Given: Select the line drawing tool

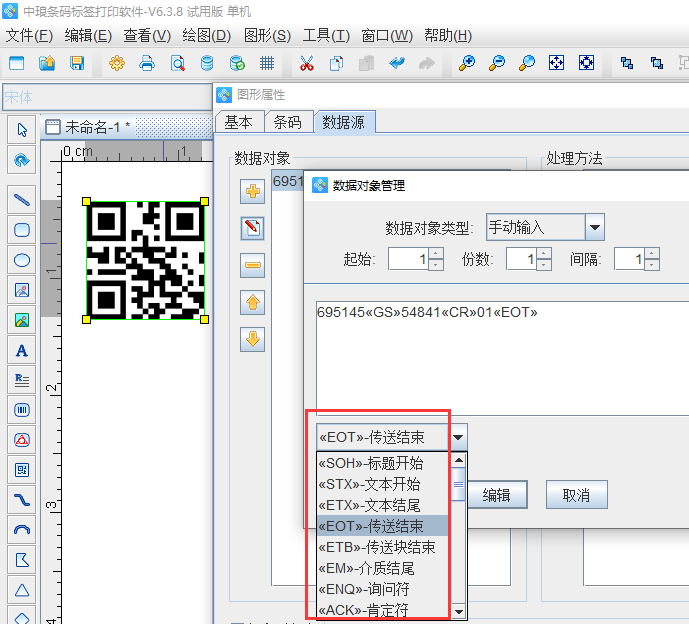Looking at the screenshot, I should (x=21, y=199).
